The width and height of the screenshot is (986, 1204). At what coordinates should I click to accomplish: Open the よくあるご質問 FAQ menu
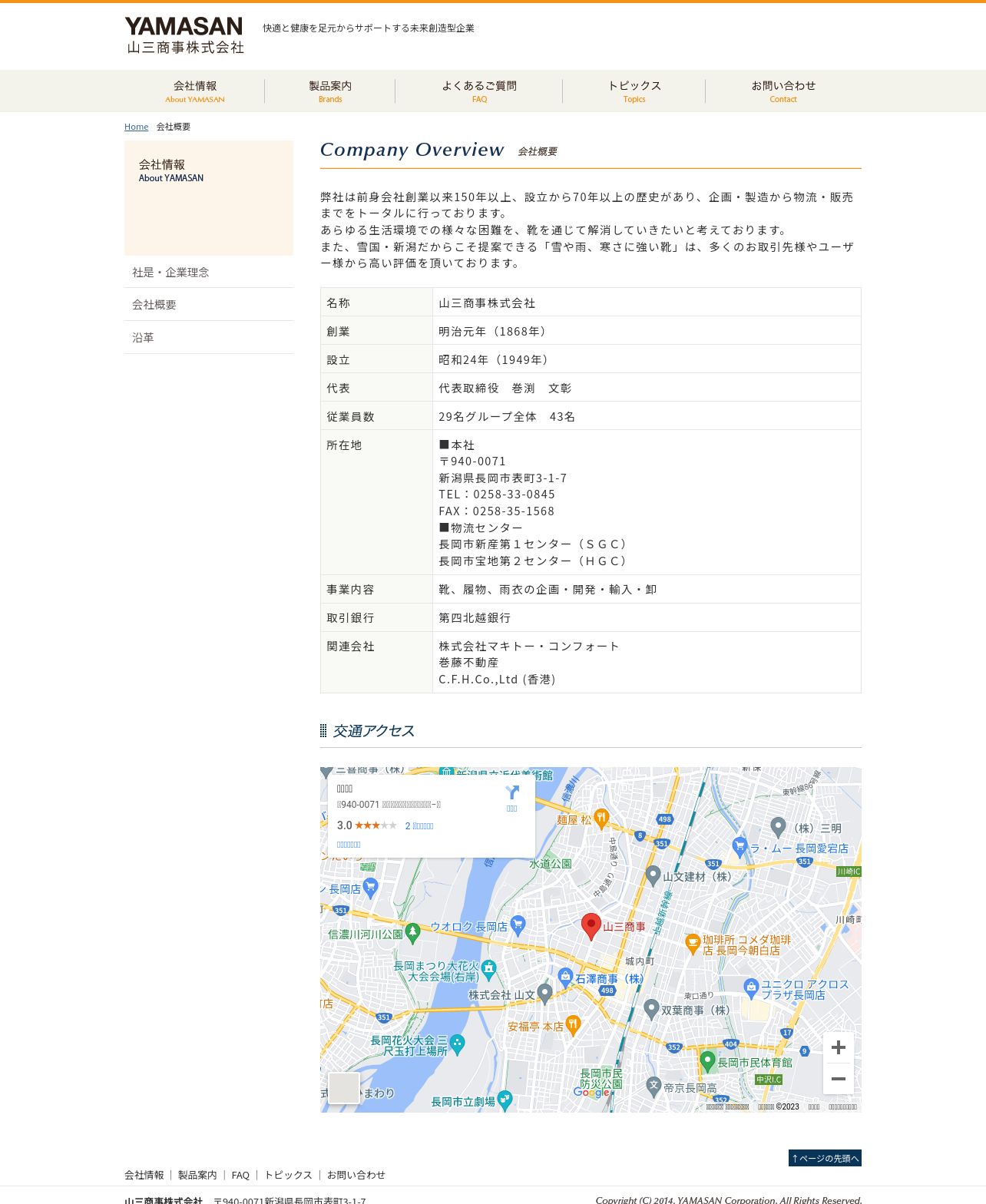point(479,91)
